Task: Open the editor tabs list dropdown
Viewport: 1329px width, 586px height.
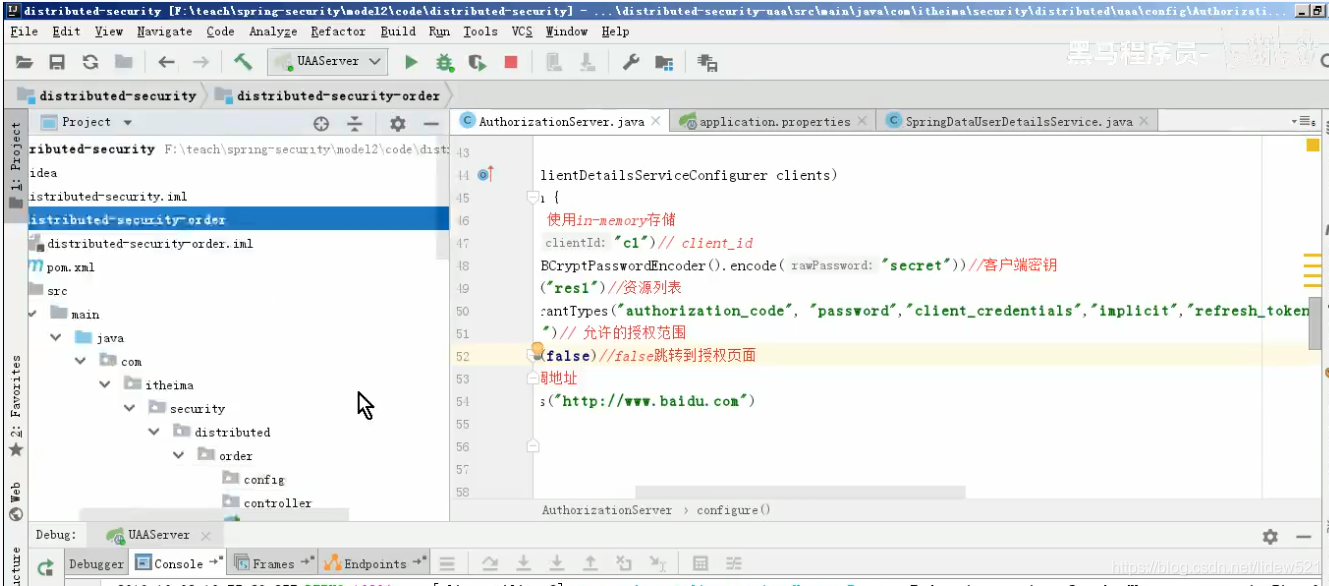Action: tap(1305, 122)
